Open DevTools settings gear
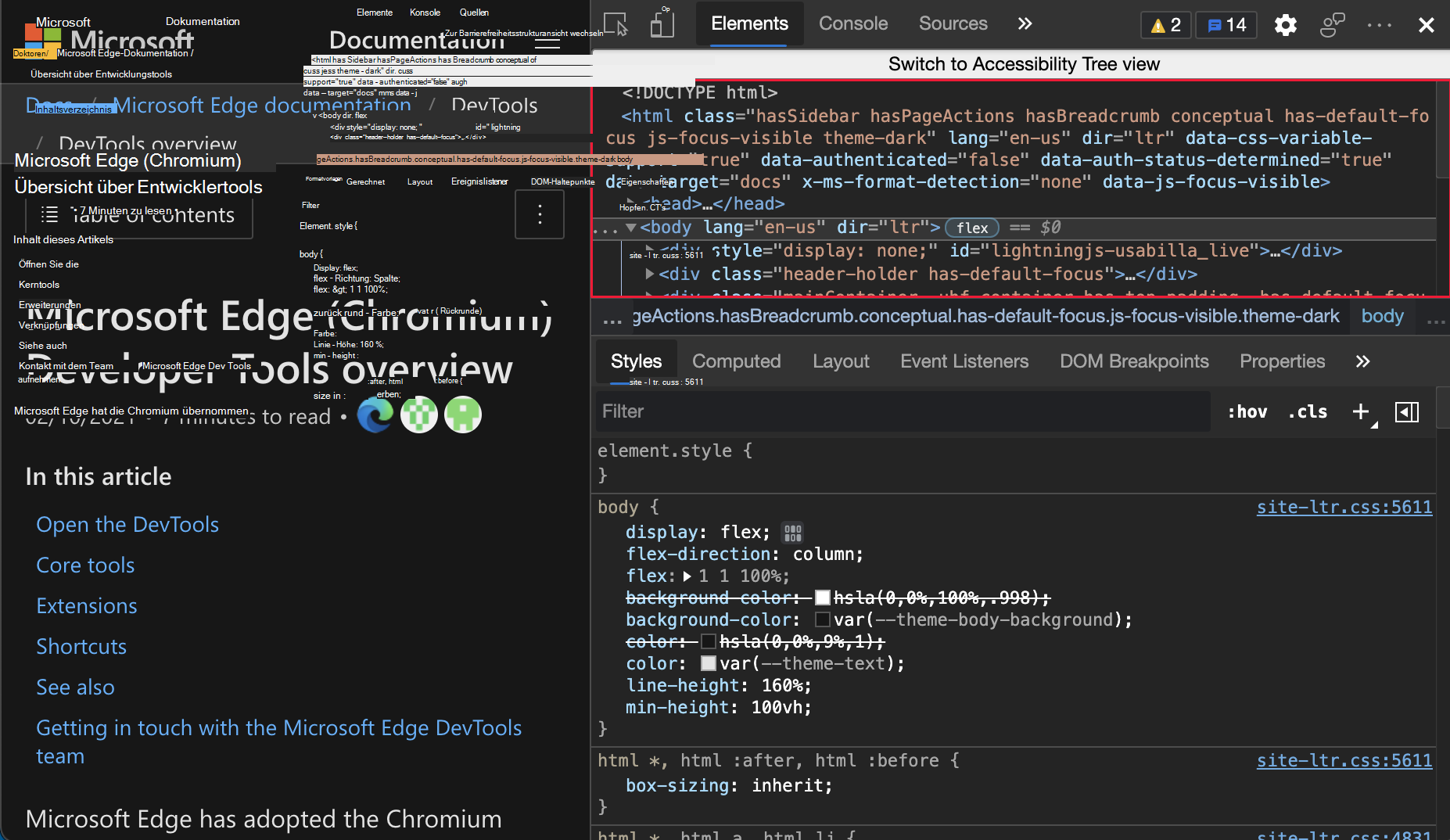 pos(1285,25)
